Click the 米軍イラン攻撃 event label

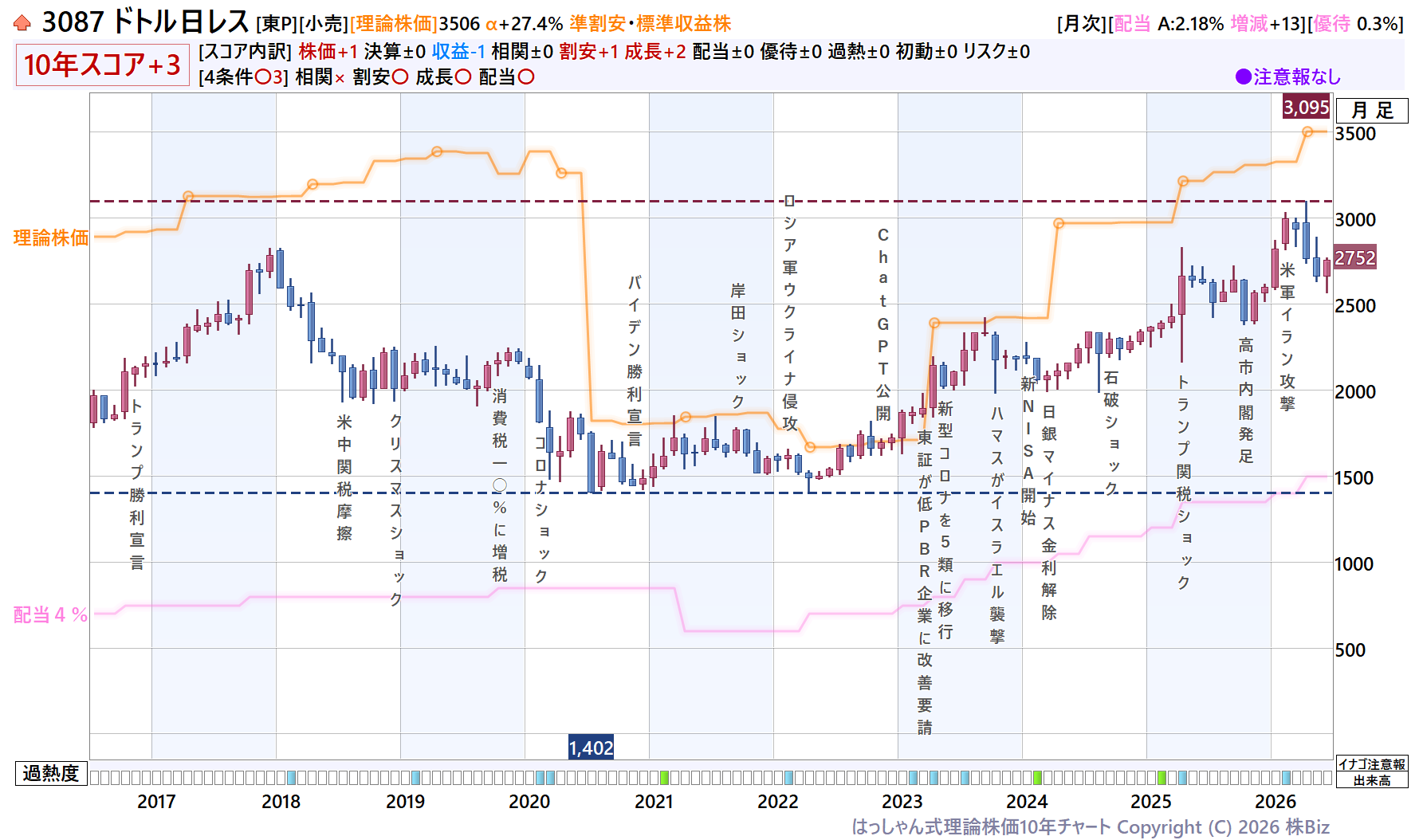click(1287, 336)
